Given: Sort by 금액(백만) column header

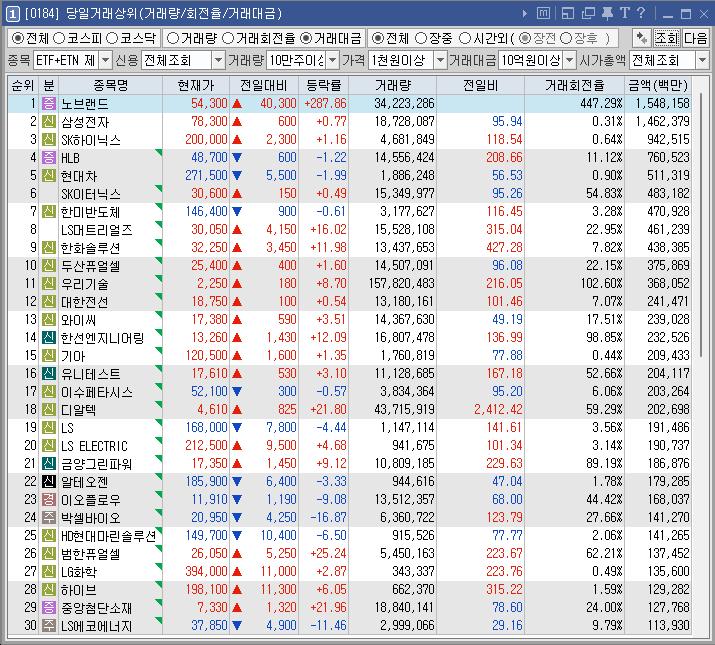Looking at the screenshot, I should pyautogui.click(x=658, y=85).
